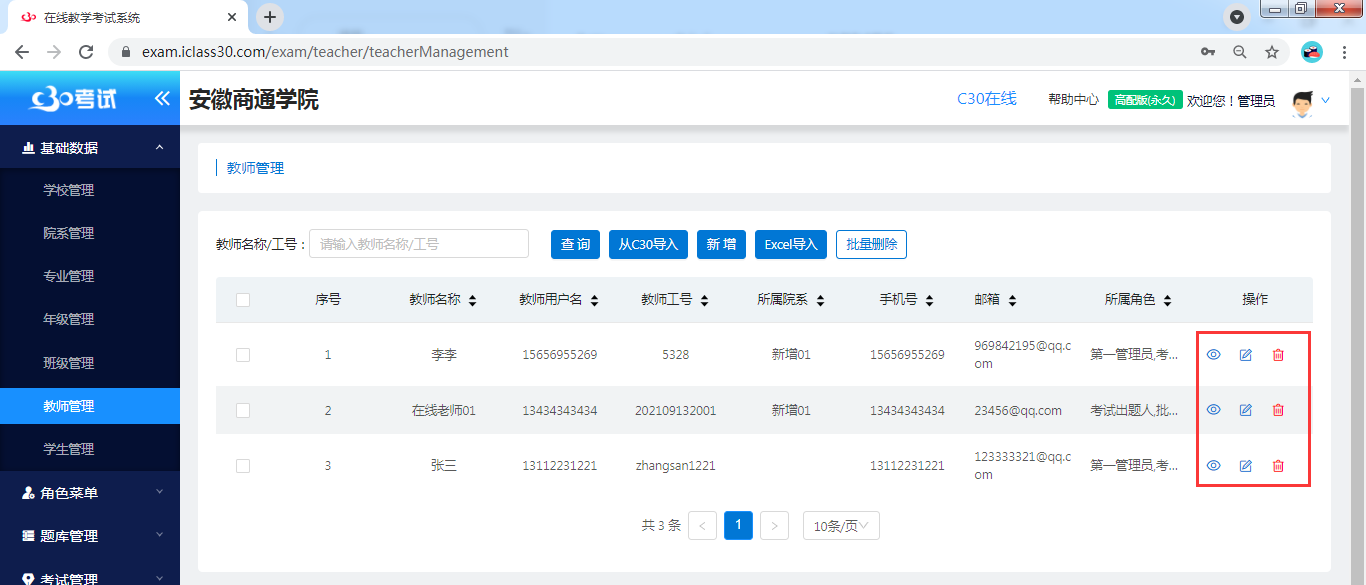Open the C30在线 link

pos(986,98)
